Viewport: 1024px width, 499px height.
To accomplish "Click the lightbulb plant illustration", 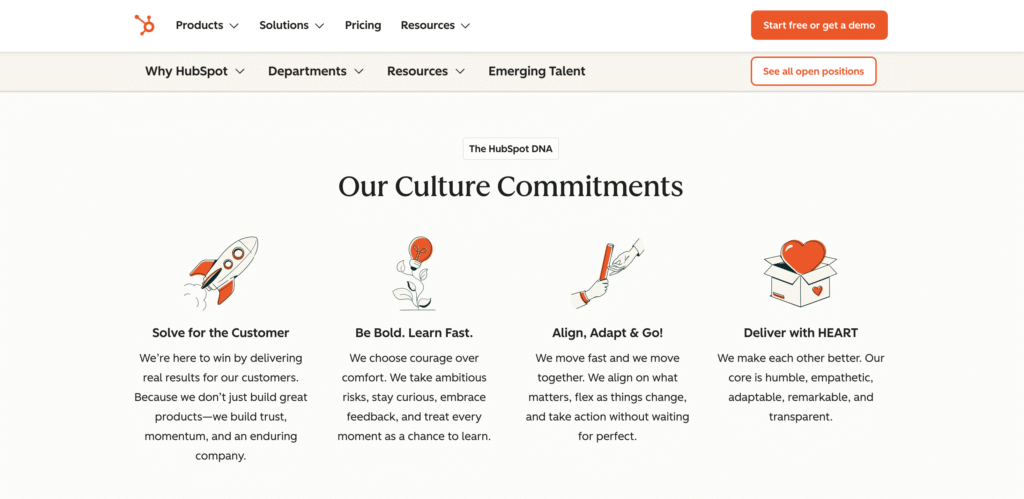I will coord(414,273).
